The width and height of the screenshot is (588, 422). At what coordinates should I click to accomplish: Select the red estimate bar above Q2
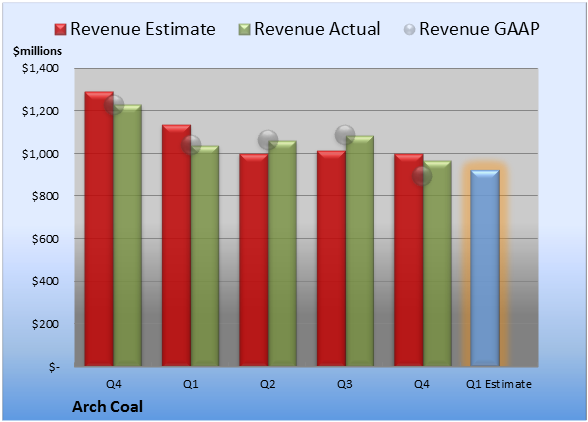(x=254, y=260)
